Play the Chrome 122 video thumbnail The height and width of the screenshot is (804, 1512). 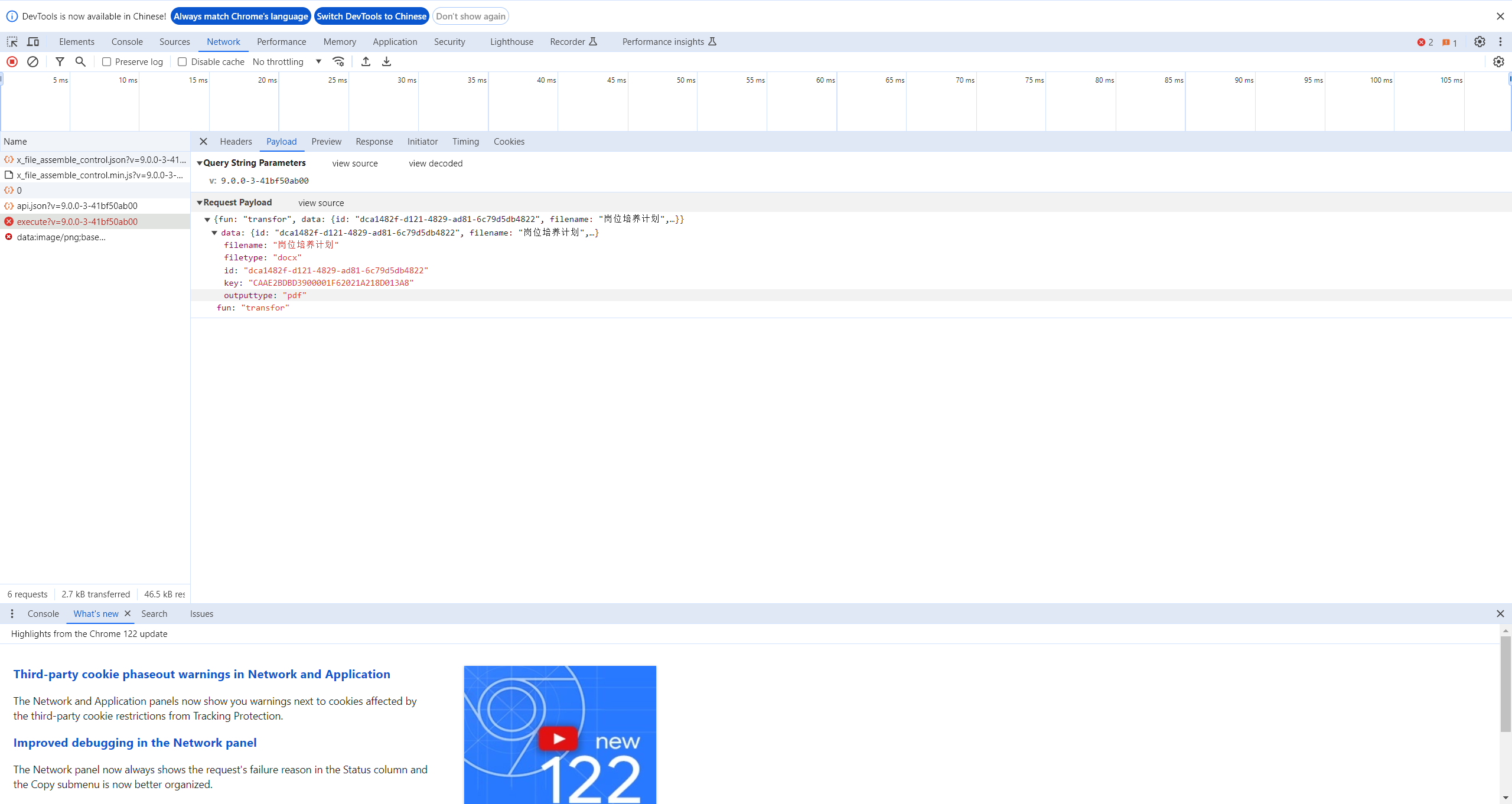click(558, 738)
